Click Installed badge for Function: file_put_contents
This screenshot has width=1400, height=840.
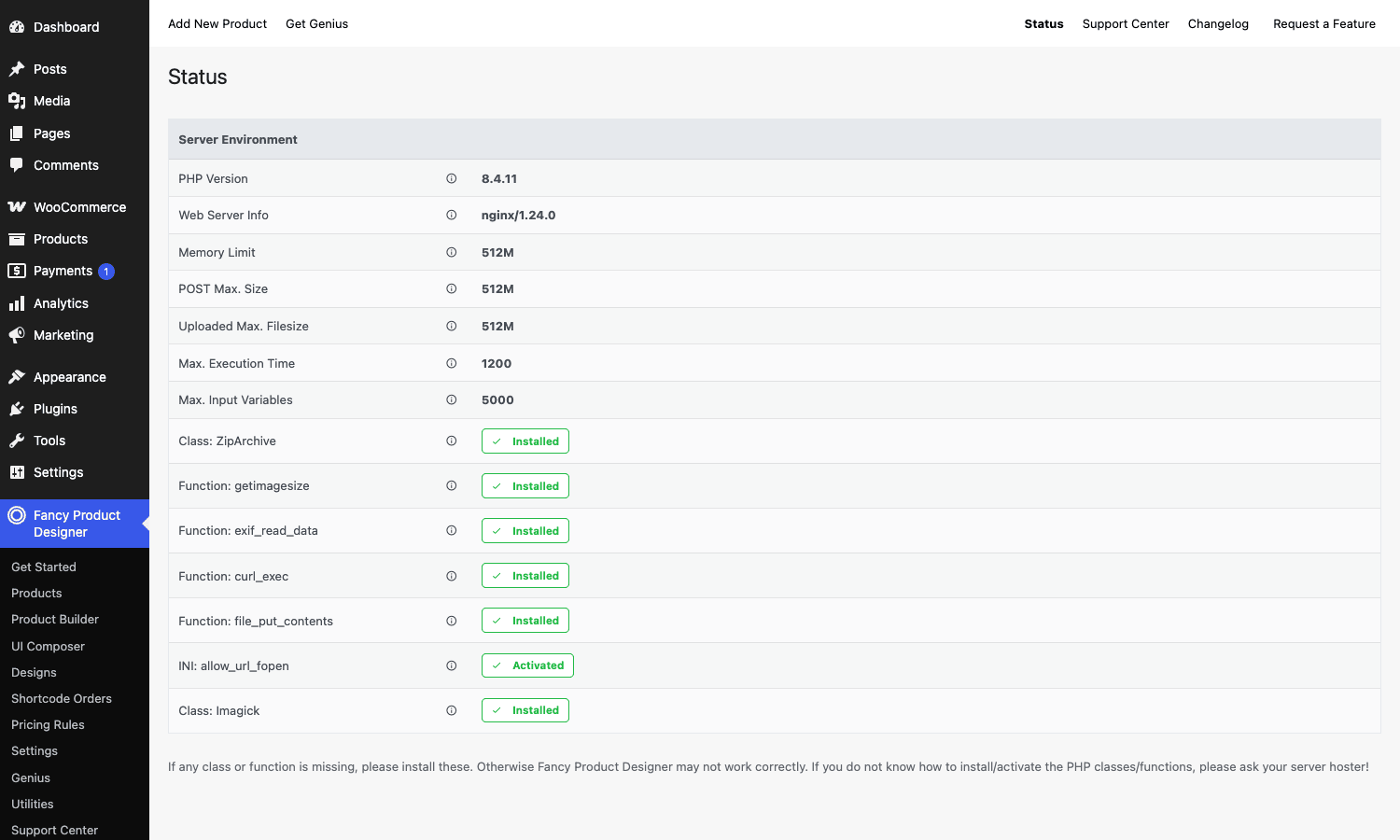525,621
